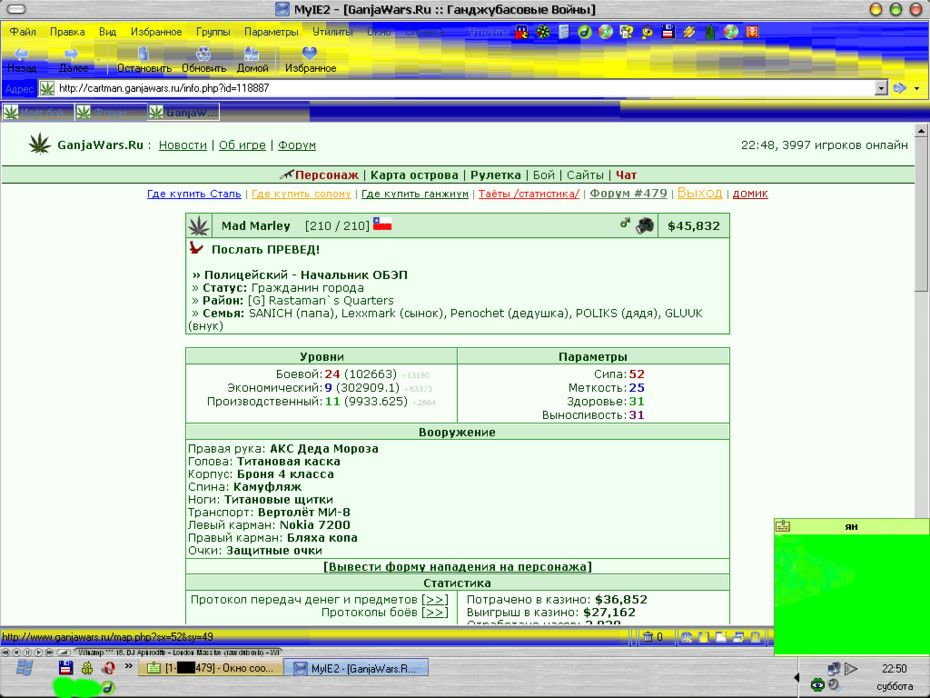Click Вывести форму нападения на персонажа link

pyautogui.click(x=457, y=567)
